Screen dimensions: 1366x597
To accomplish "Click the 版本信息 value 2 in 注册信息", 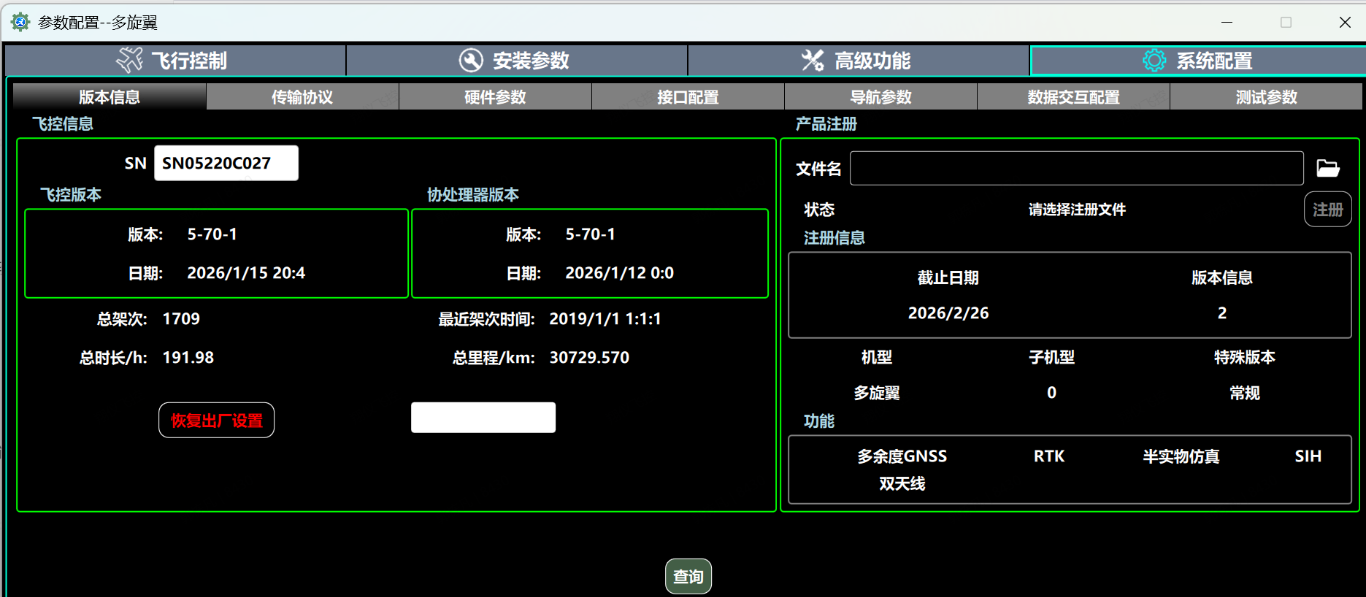I will click(1222, 313).
